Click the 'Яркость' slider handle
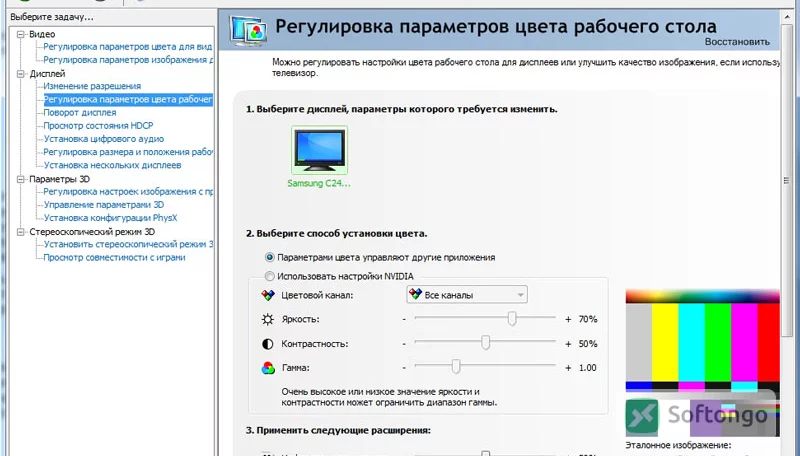Viewport: 800px width, 456px height. [512, 319]
